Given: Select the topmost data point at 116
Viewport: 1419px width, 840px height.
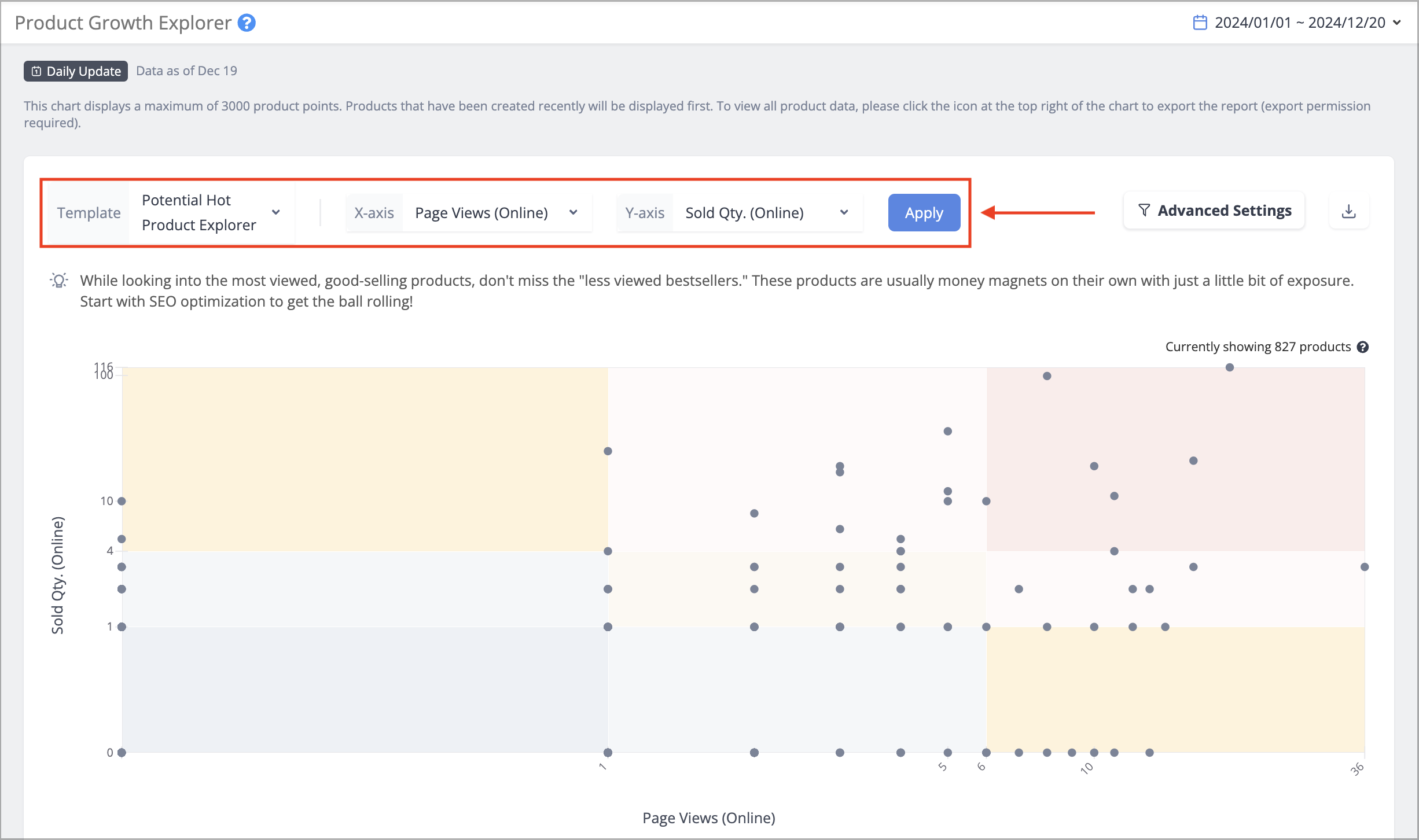Looking at the screenshot, I should 1230,367.
